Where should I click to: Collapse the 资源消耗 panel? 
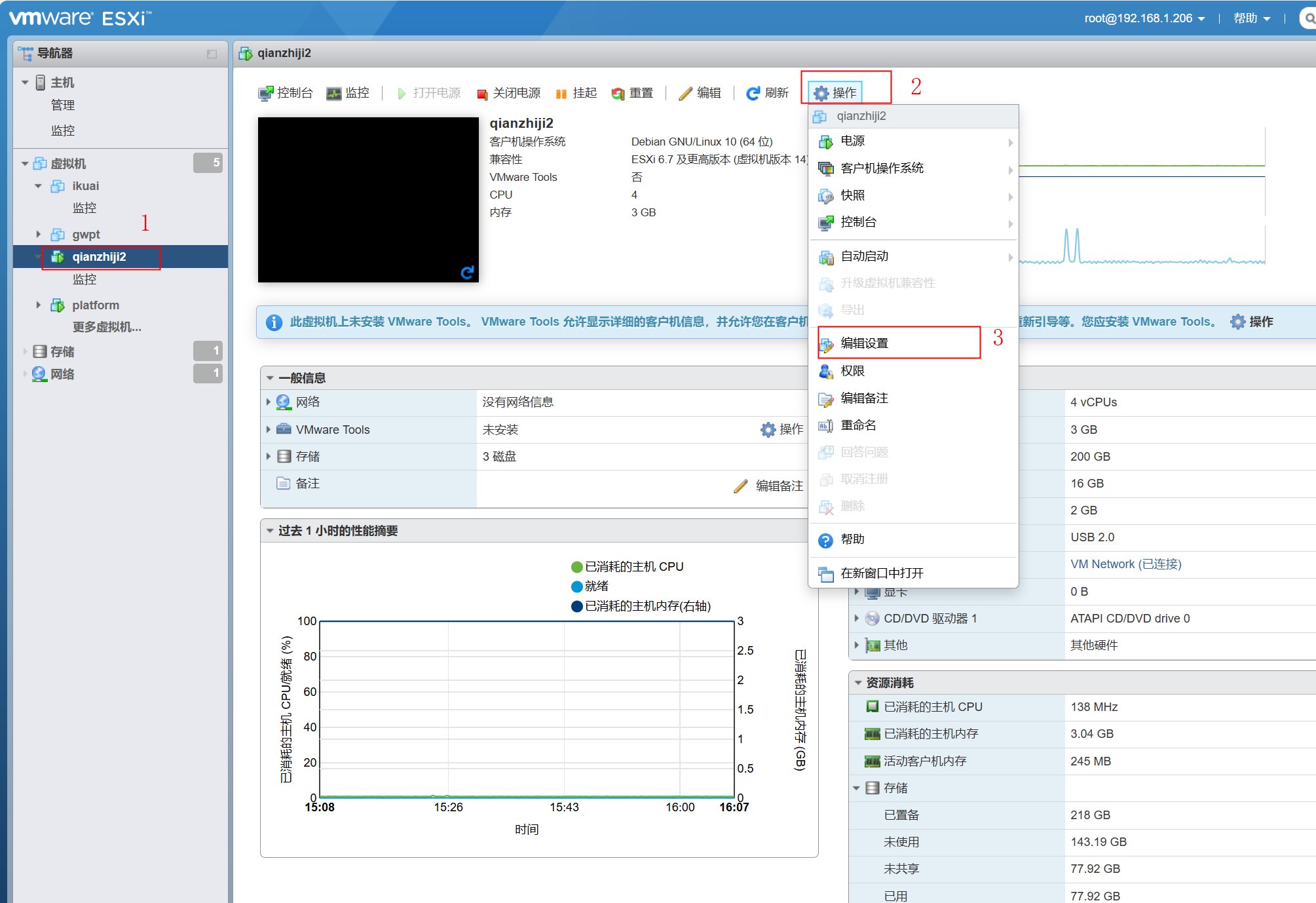click(858, 683)
